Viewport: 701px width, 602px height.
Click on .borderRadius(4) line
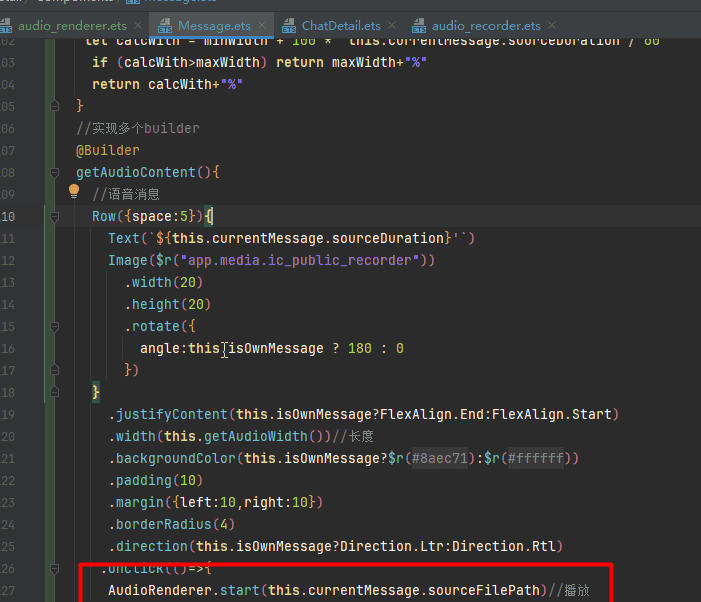click(172, 524)
